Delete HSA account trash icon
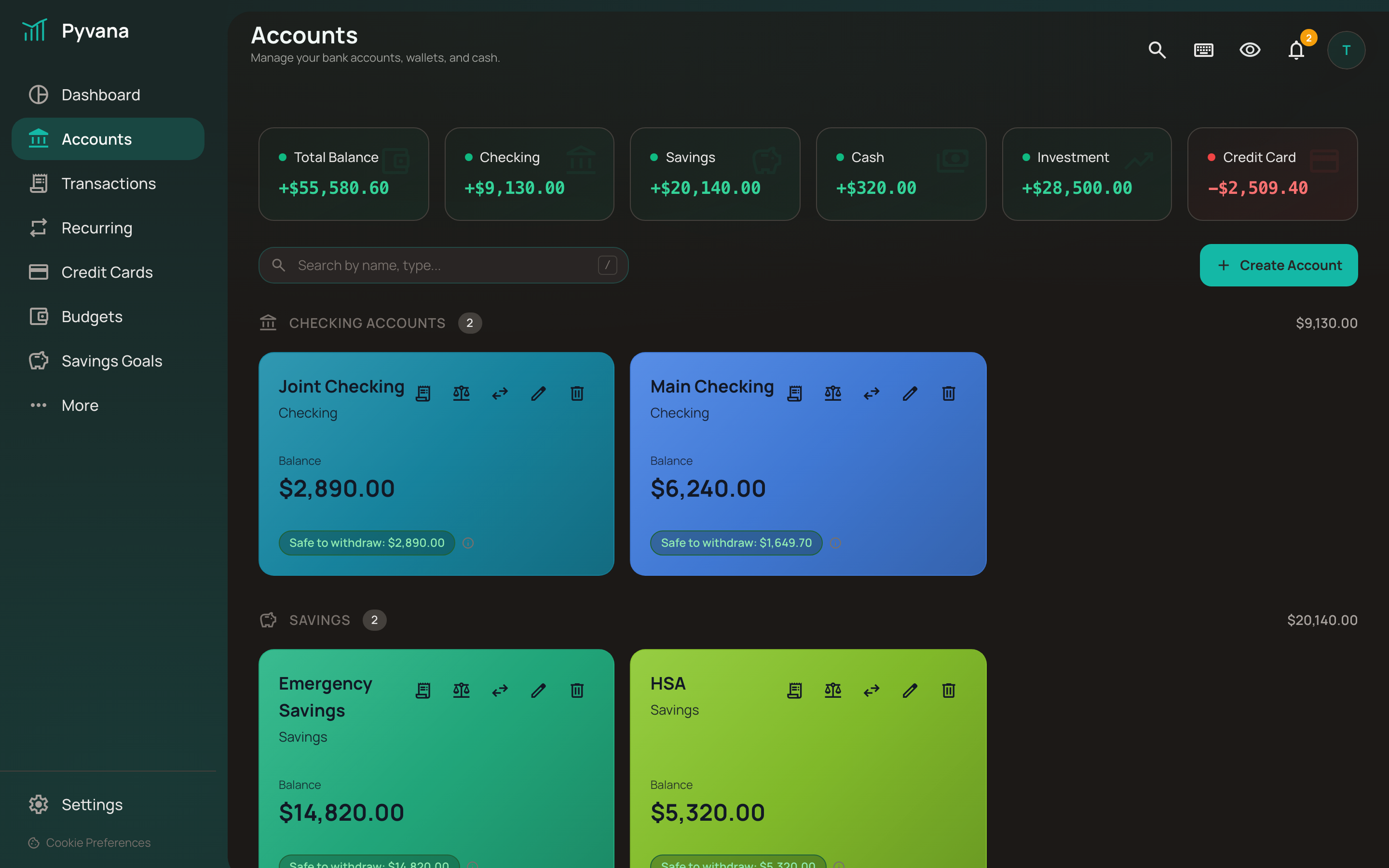The height and width of the screenshot is (868, 1389). 948,690
